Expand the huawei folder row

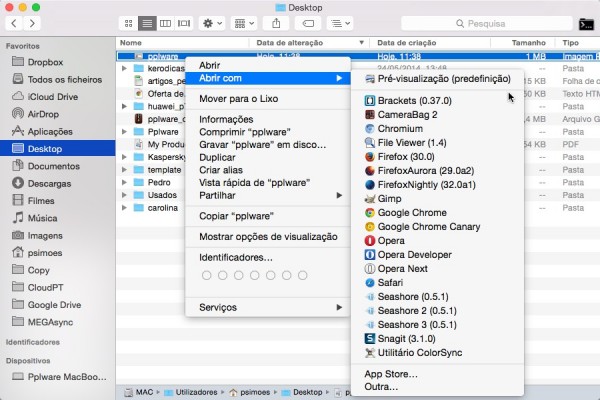click(124, 106)
